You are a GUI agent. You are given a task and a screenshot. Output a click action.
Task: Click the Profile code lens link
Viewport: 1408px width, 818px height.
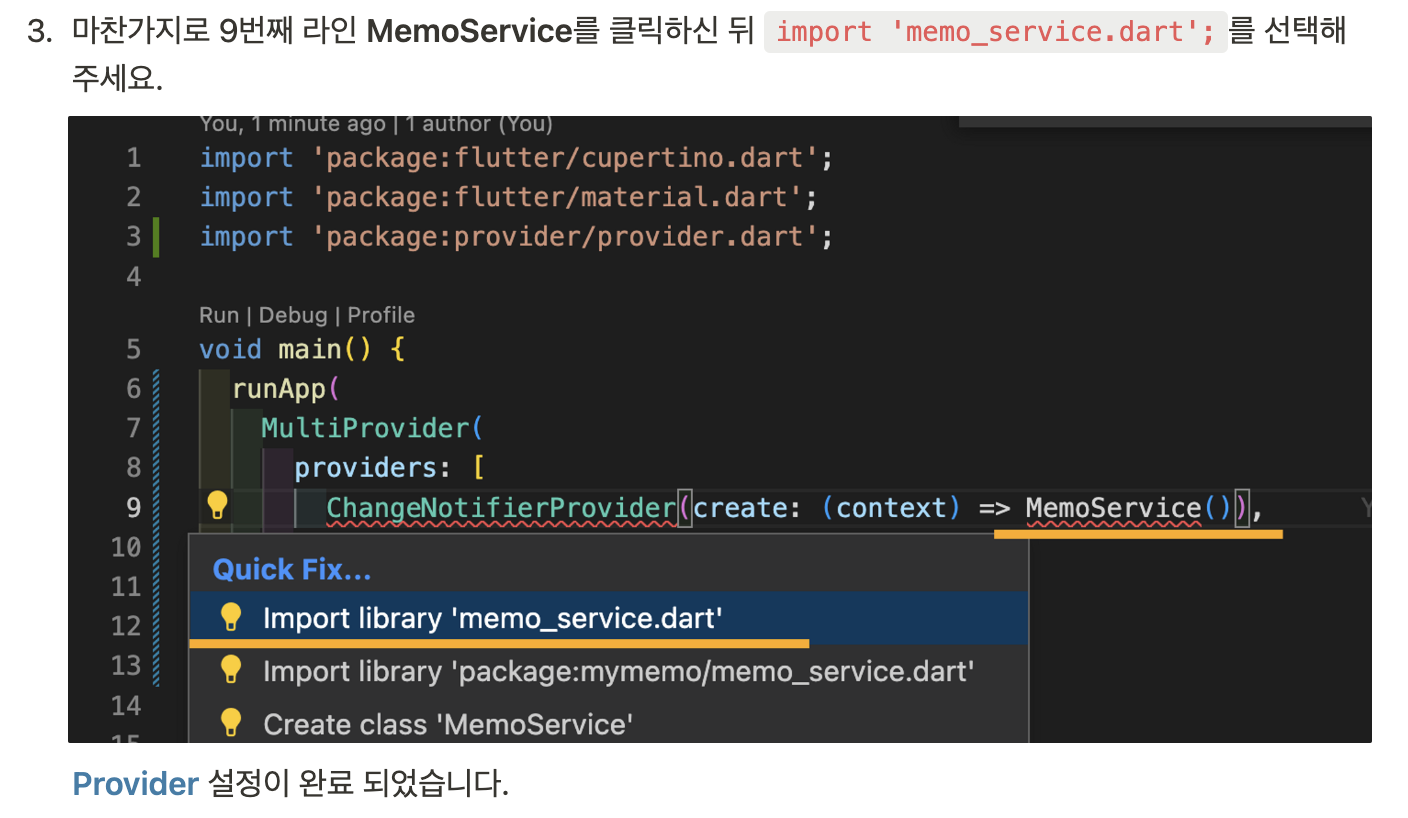(381, 315)
